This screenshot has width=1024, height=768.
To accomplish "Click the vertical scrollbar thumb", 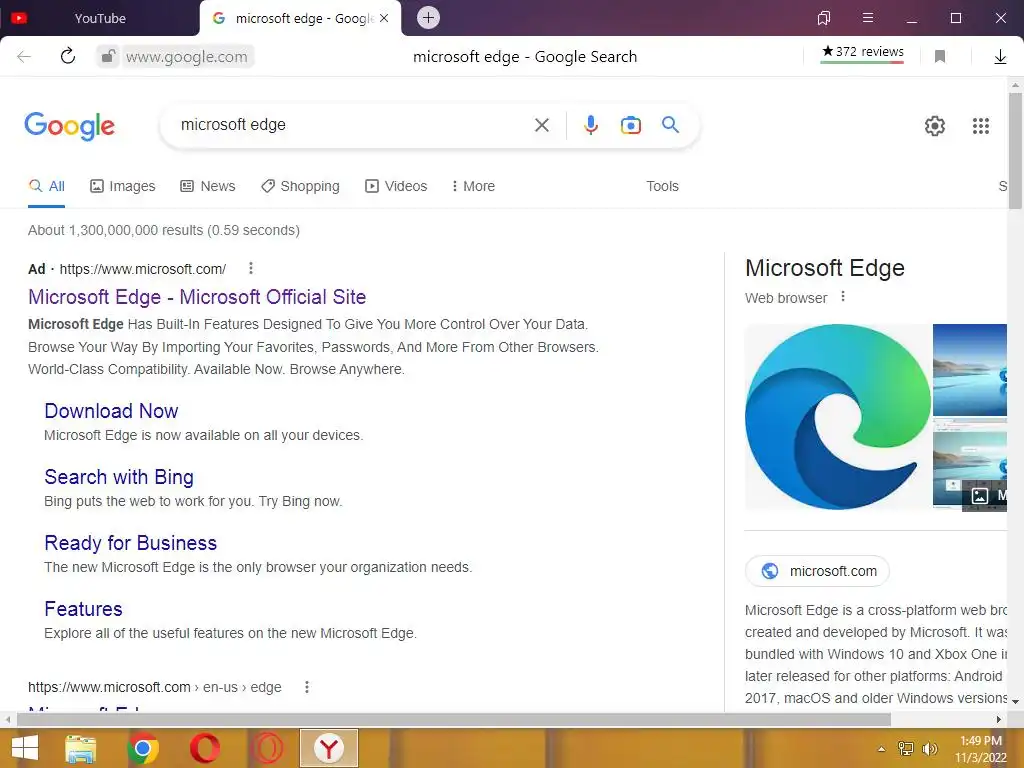I will pyautogui.click(x=1015, y=151).
